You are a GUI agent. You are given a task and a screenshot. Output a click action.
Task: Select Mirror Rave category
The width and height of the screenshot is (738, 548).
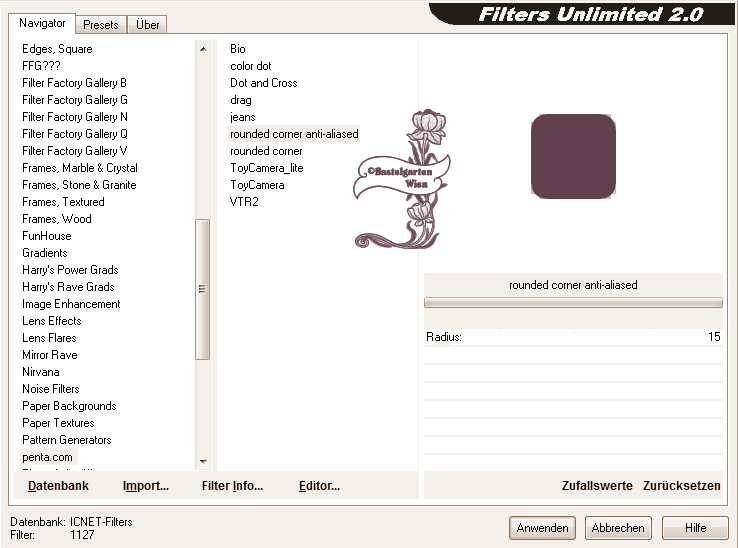point(50,355)
